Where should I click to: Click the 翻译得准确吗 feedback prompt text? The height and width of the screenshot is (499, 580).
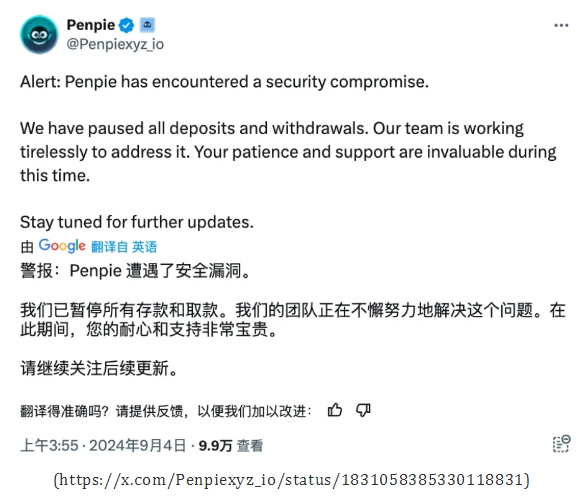point(166,411)
